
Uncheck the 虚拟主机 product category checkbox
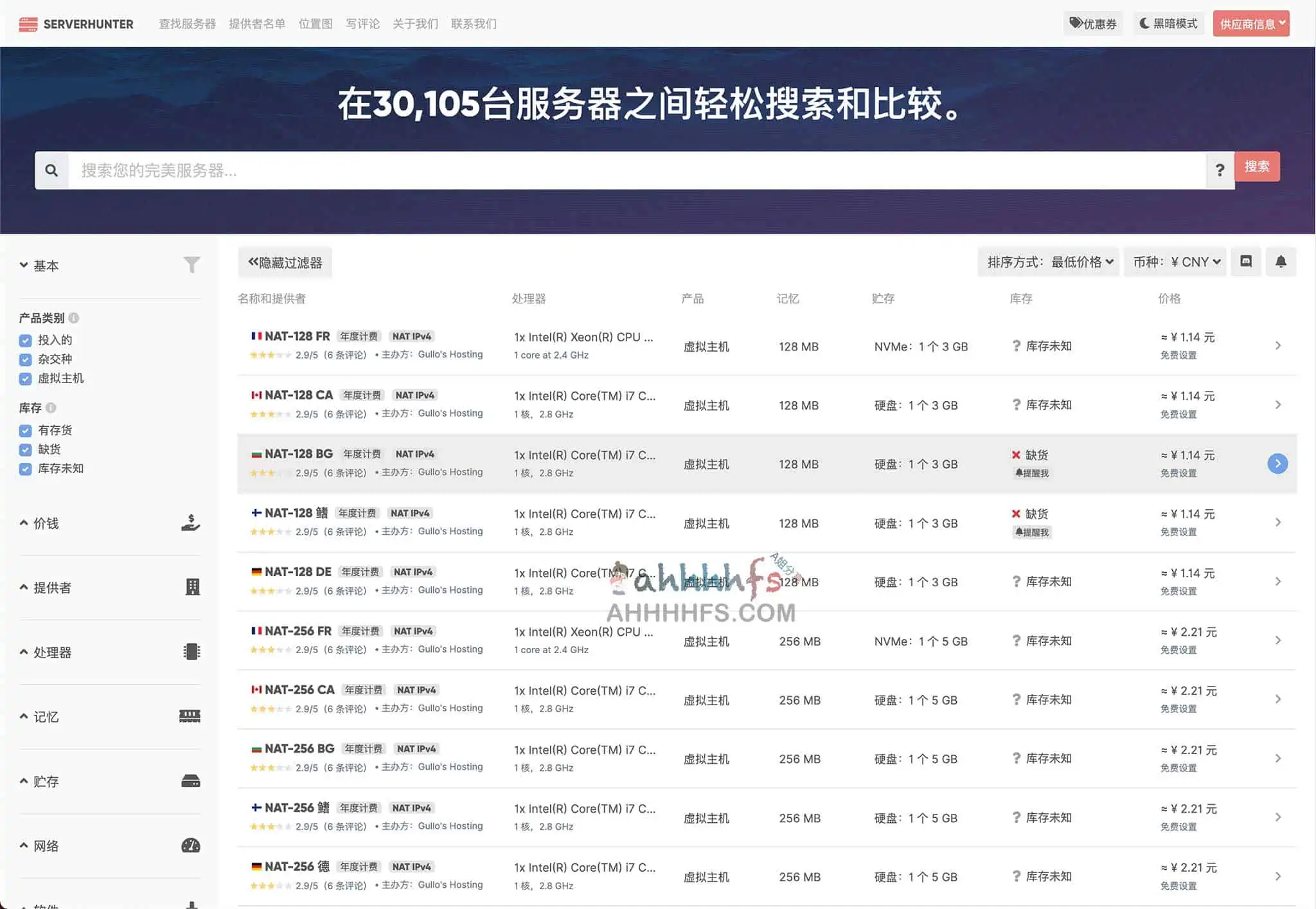point(25,379)
